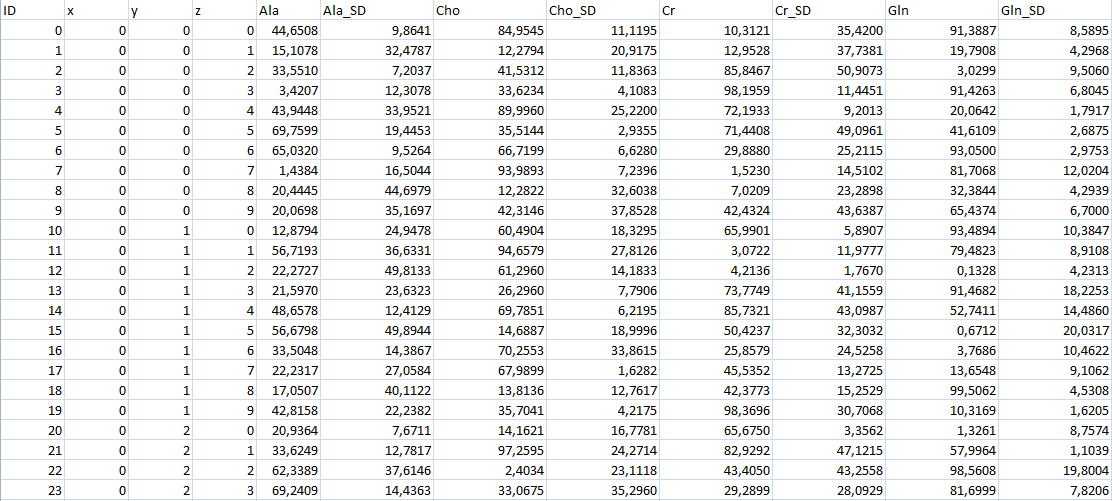Image resolution: width=1112 pixels, height=501 pixels.
Task: Click the cell showing 65,4374
Action: pyautogui.click(x=940, y=209)
